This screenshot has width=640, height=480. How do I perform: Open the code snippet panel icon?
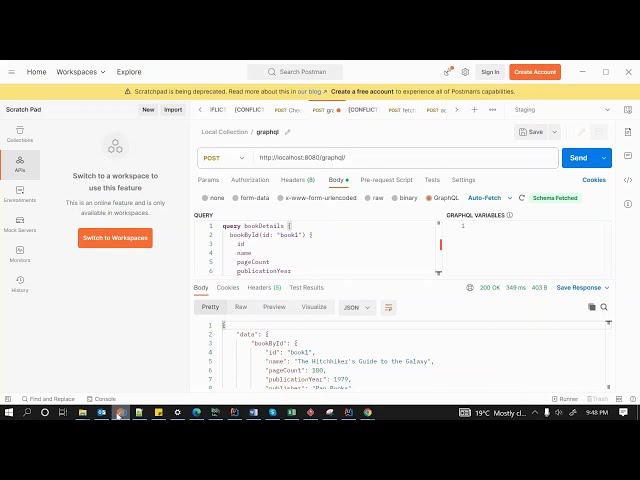pos(628,180)
